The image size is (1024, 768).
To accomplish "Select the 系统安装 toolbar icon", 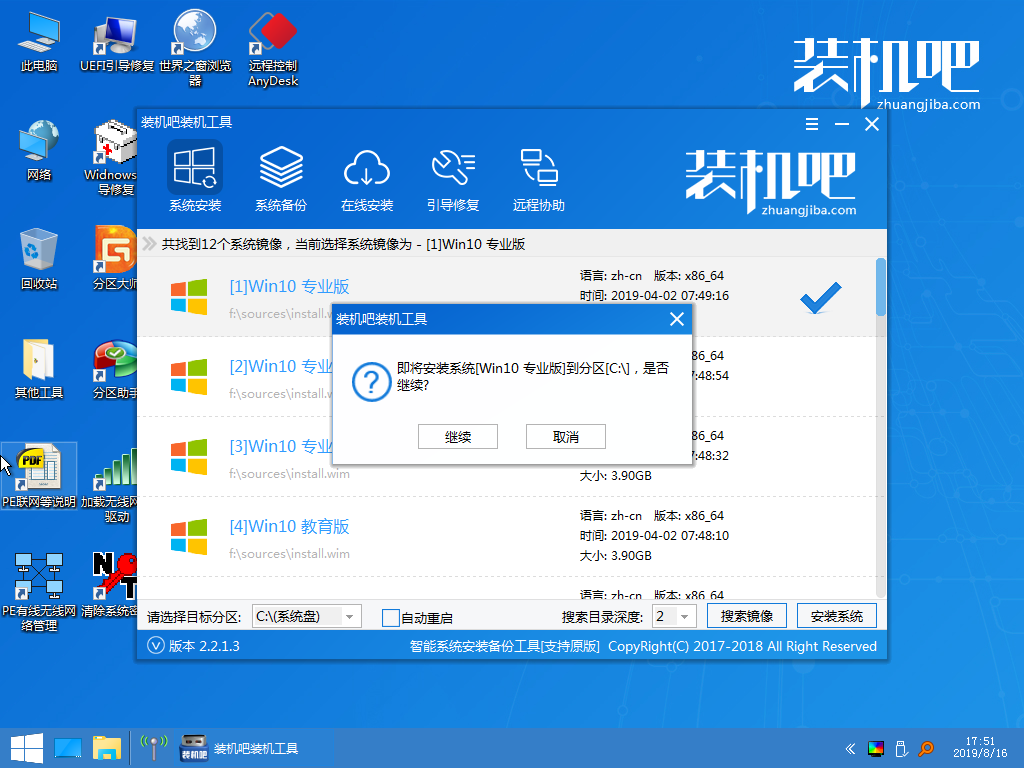I will click(x=195, y=175).
